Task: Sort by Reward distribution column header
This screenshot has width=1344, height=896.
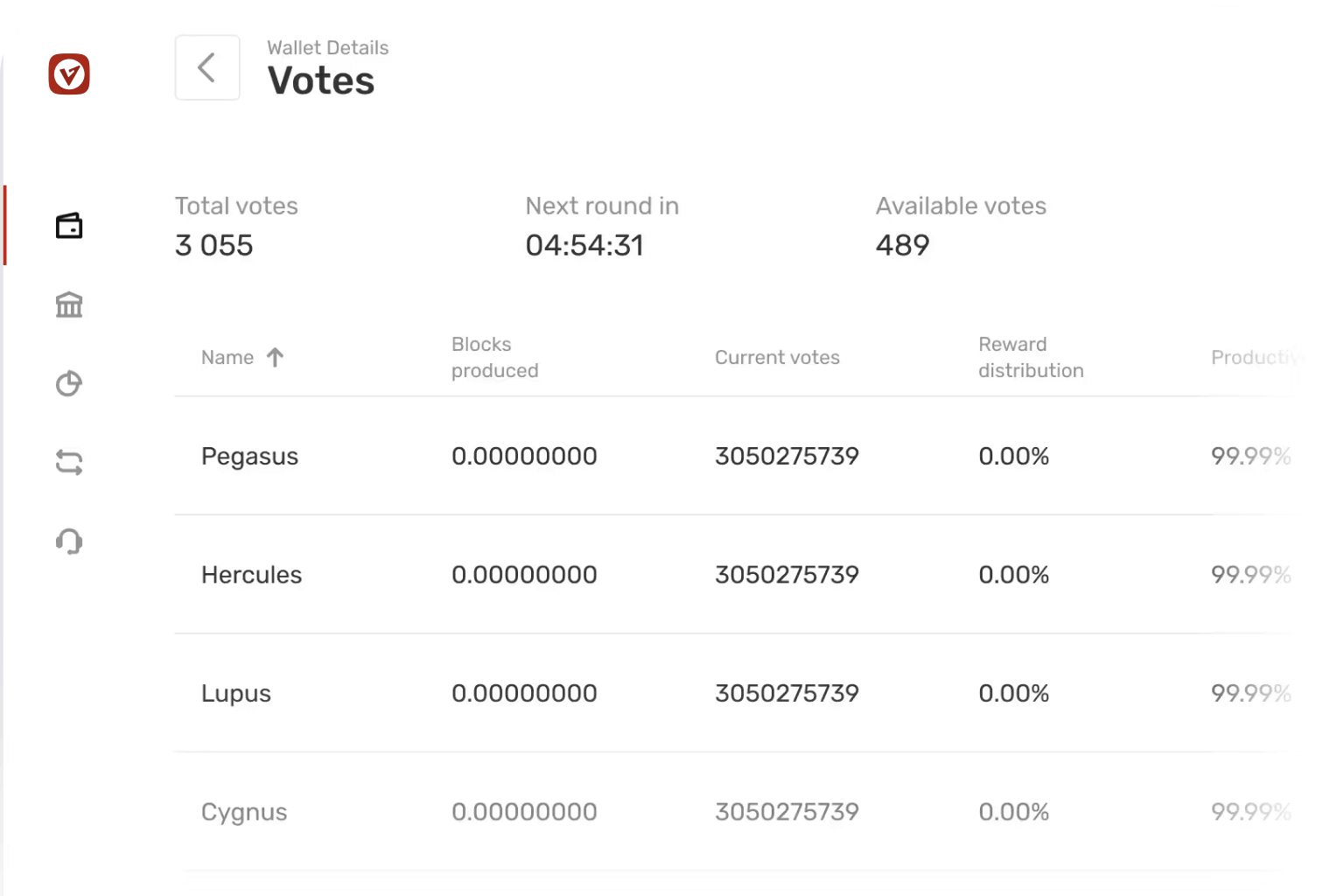Action: 1031,357
